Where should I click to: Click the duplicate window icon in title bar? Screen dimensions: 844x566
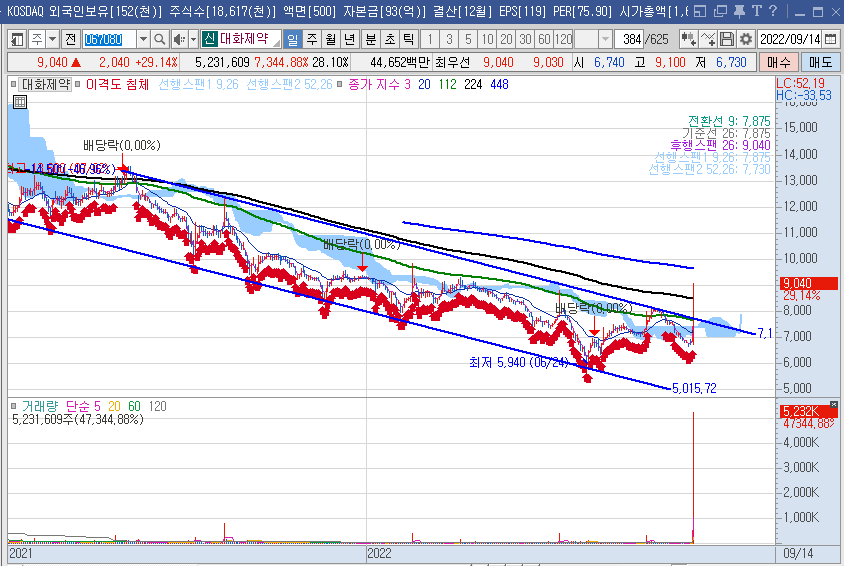click(720, 11)
